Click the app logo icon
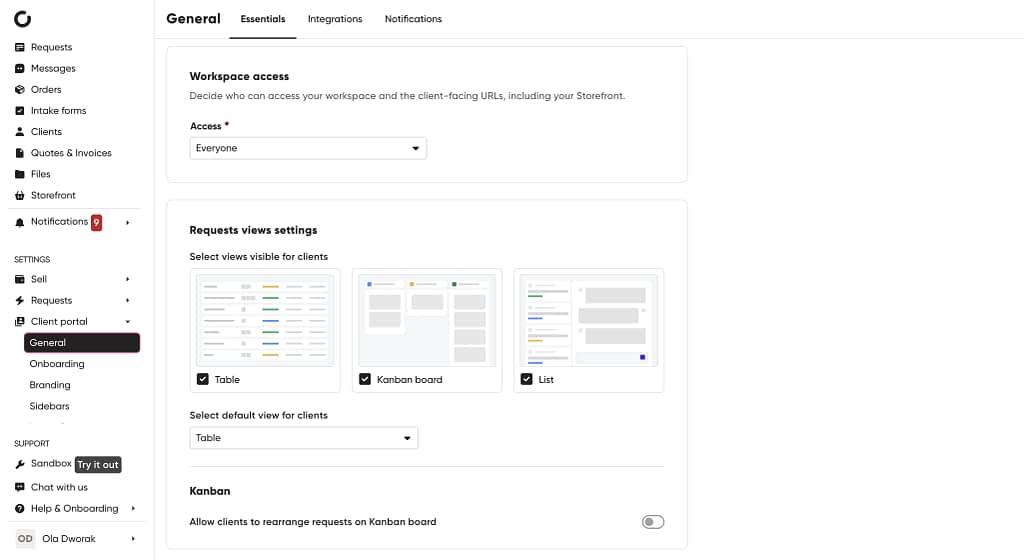This screenshot has width=1024, height=560. click(x=22, y=19)
